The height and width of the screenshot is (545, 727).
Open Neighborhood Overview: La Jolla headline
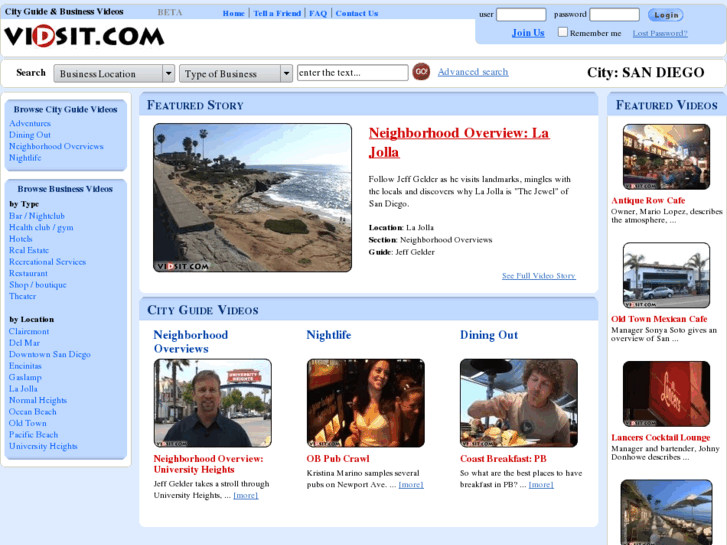tap(459, 142)
